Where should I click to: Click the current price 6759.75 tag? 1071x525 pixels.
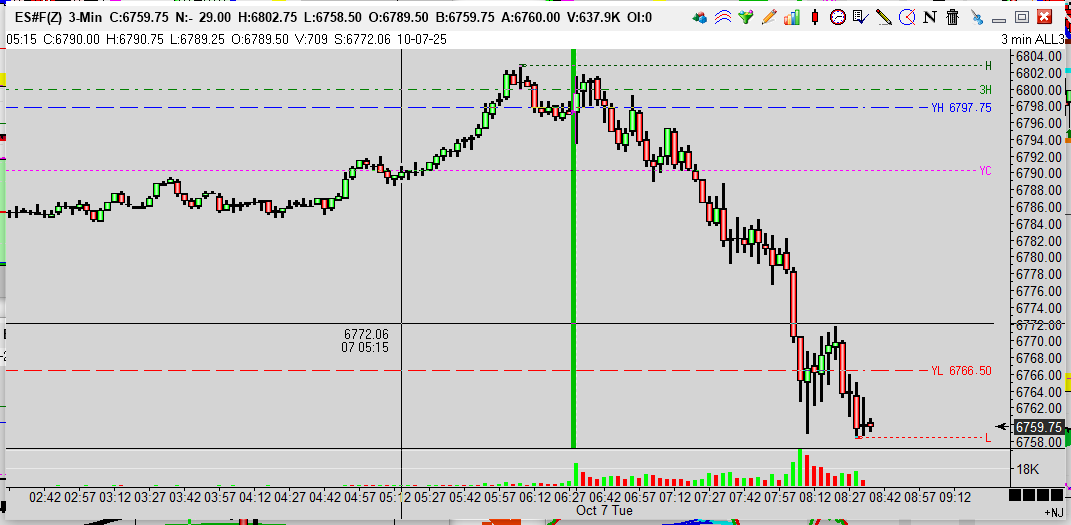pyautogui.click(x=1038, y=427)
